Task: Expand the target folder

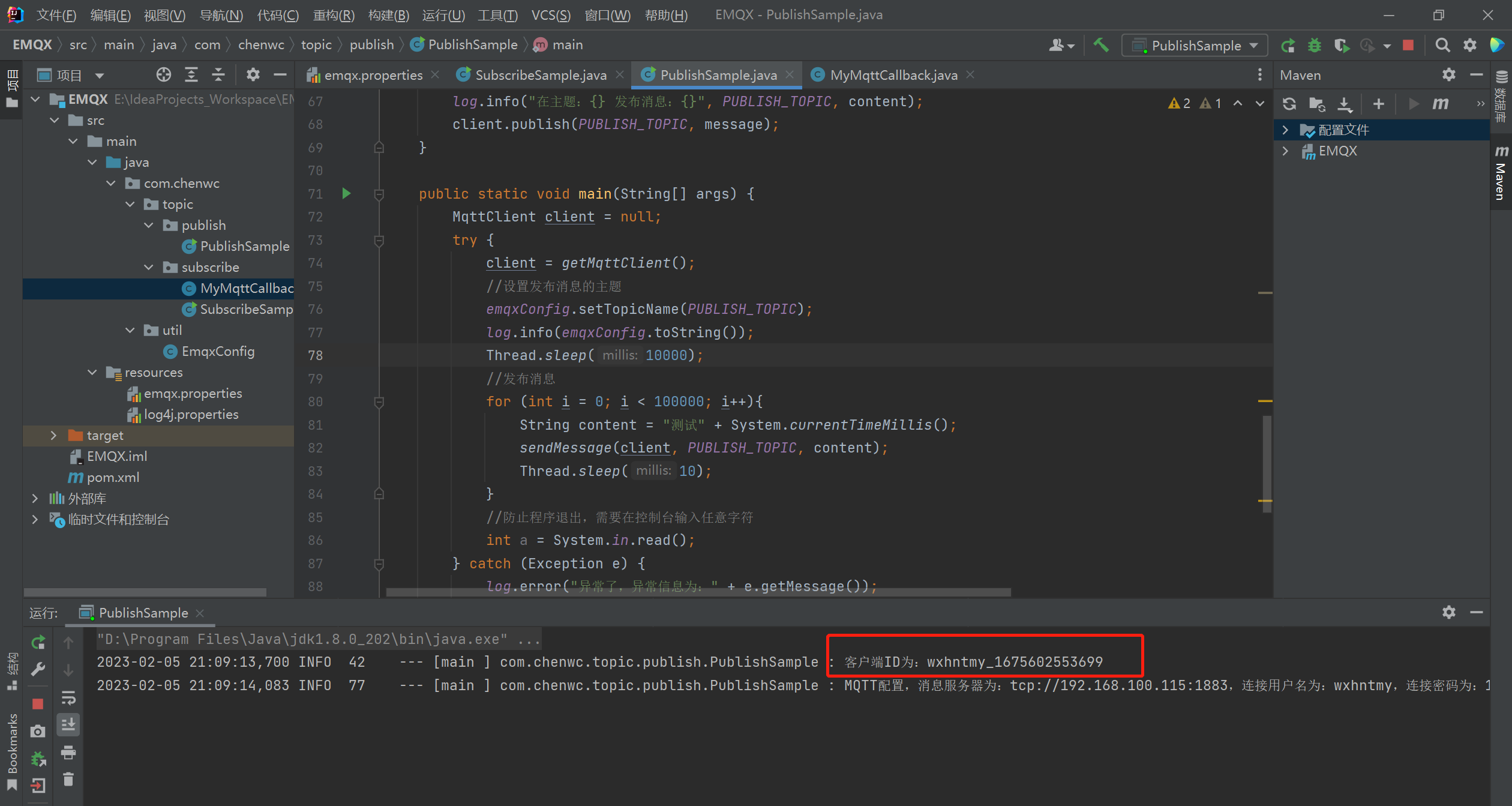Action: pyautogui.click(x=53, y=435)
